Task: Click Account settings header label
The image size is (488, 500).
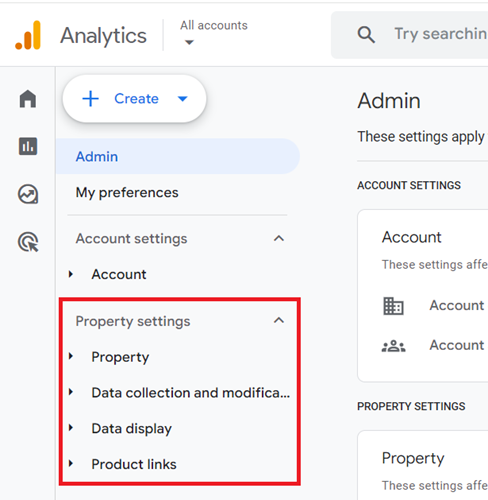Action: tap(131, 239)
